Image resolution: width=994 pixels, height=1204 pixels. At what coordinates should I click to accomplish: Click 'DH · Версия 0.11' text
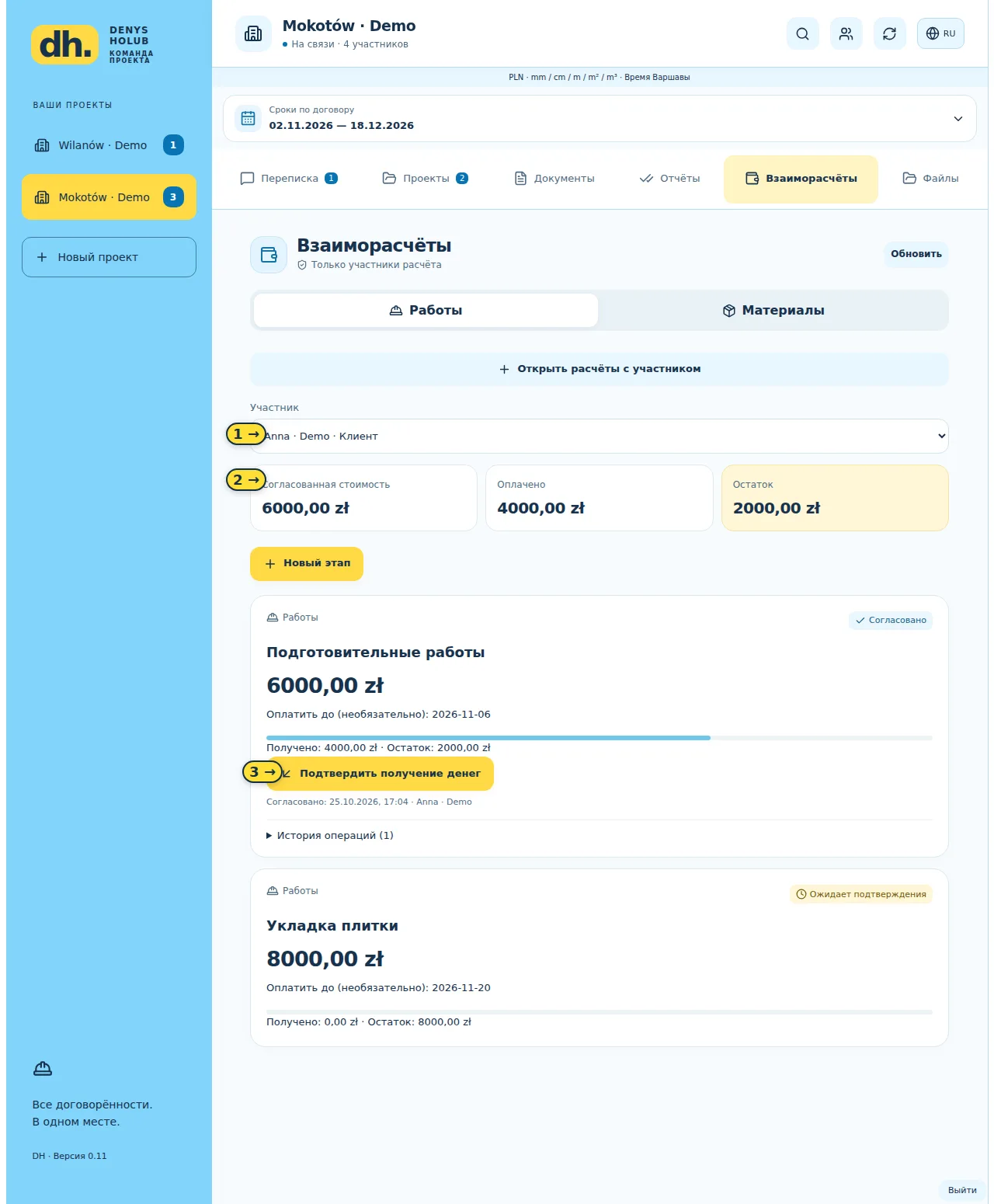(x=70, y=1156)
